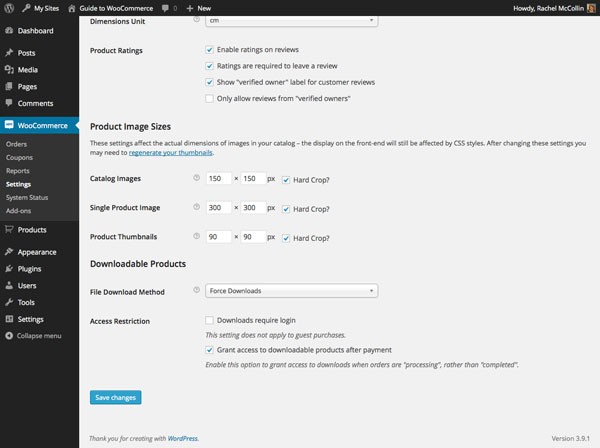Click the plus icon next to New
The image size is (600, 448).
click(190, 8)
